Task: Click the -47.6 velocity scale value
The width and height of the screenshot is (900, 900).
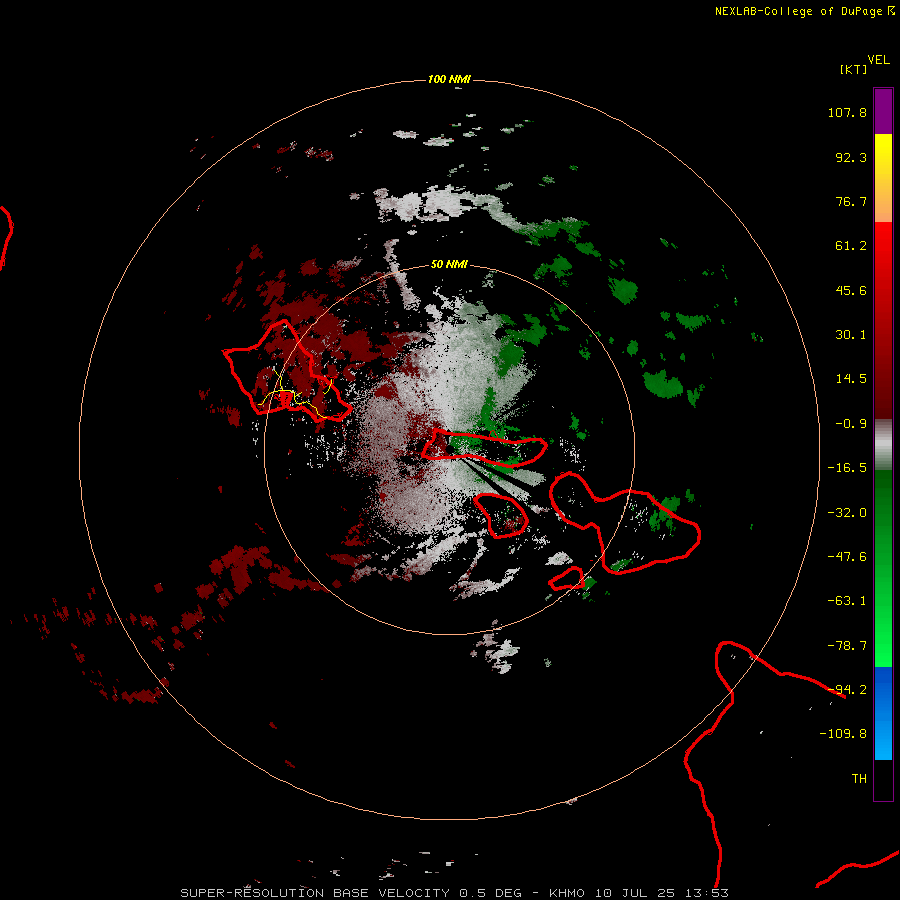Action: click(x=847, y=557)
